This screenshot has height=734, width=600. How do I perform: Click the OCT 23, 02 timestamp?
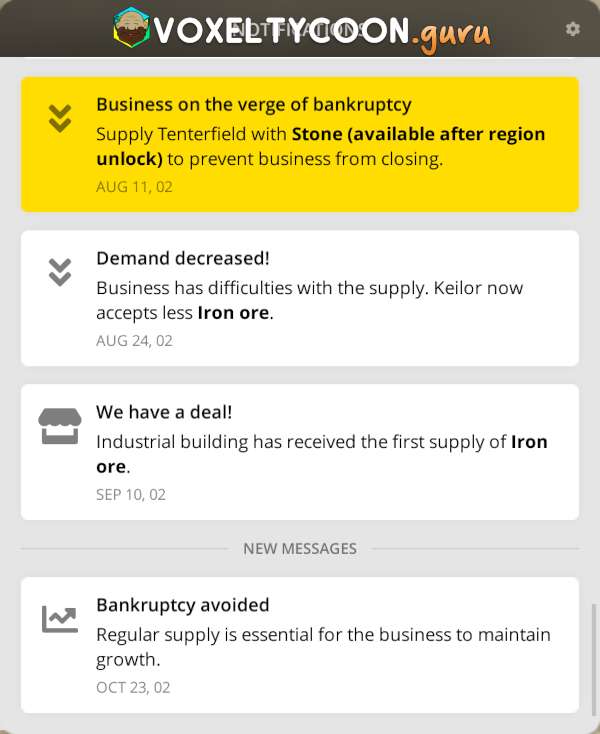click(x=133, y=687)
